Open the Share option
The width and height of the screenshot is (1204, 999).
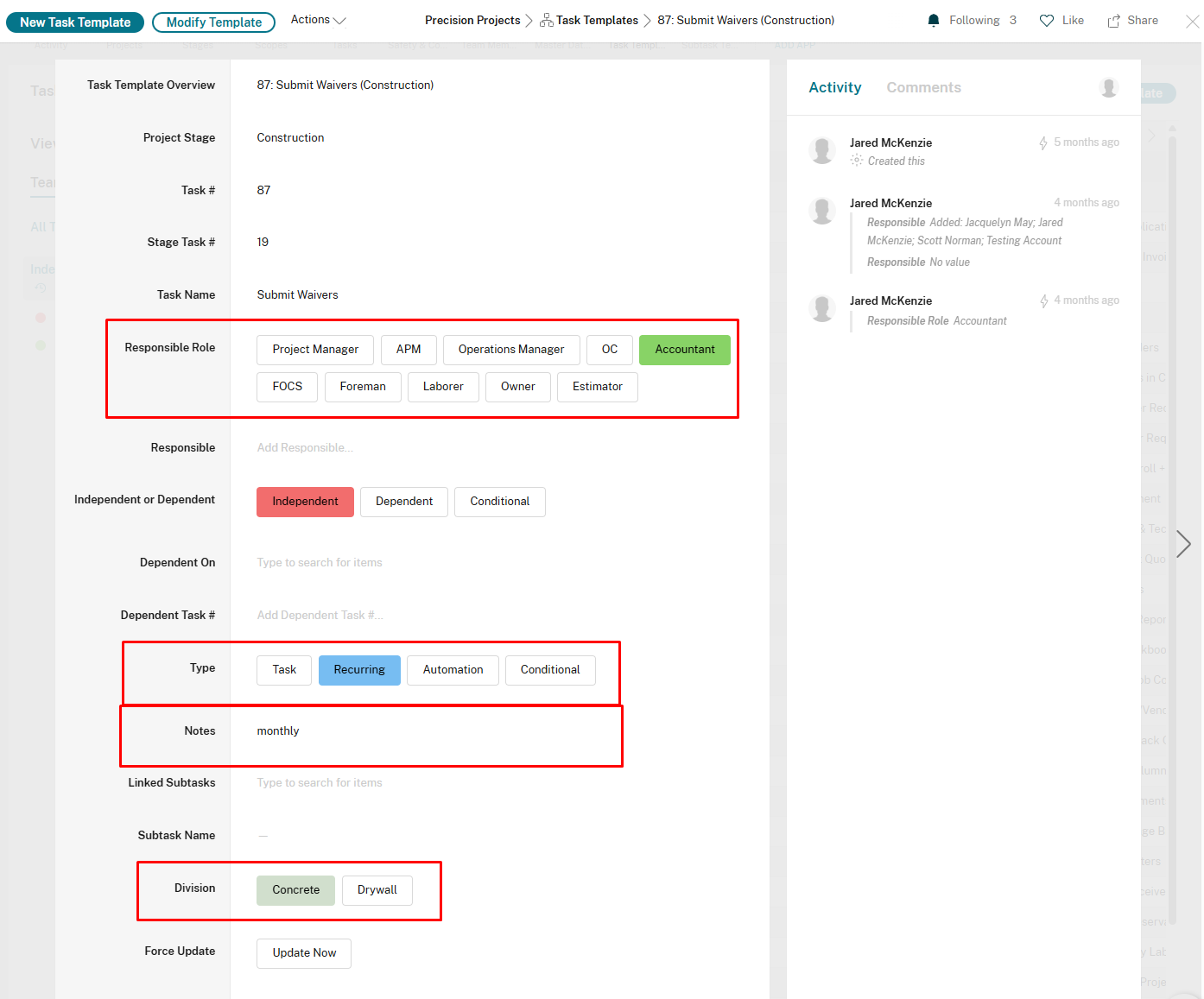(x=1113, y=20)
